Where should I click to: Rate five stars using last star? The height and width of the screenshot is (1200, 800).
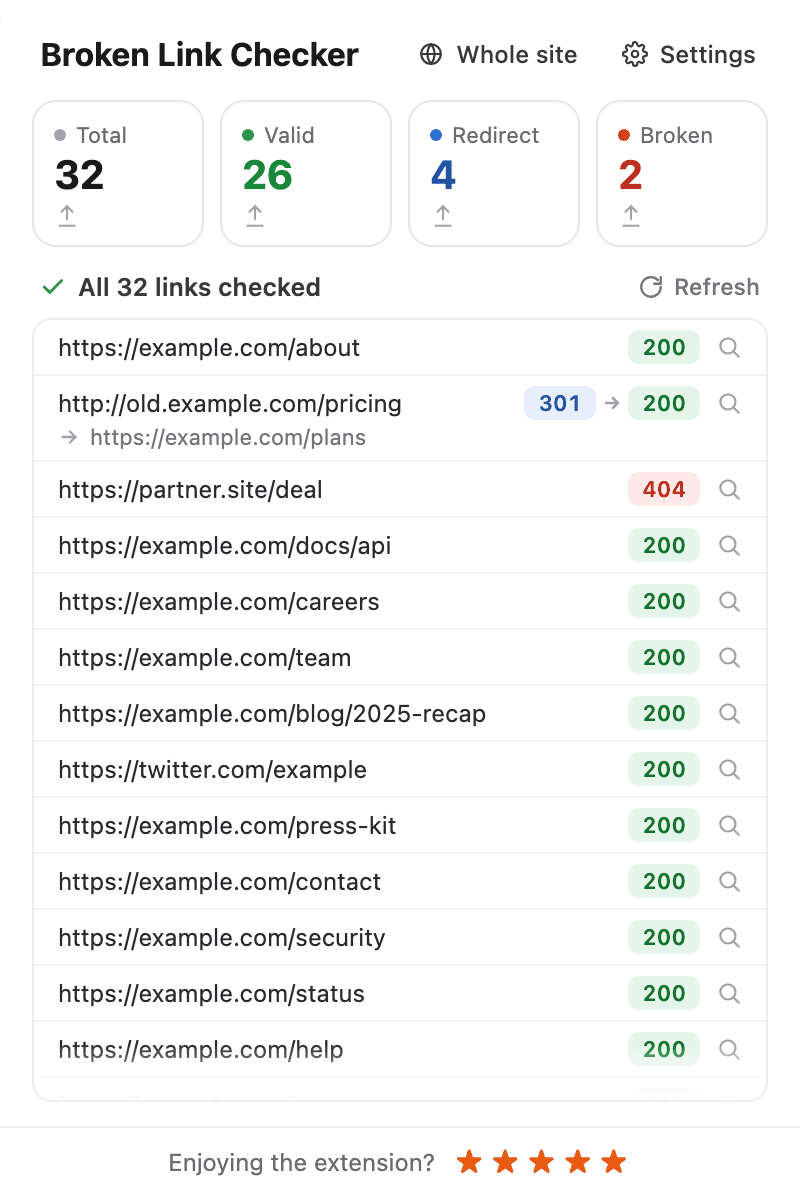pos(614,1162)
